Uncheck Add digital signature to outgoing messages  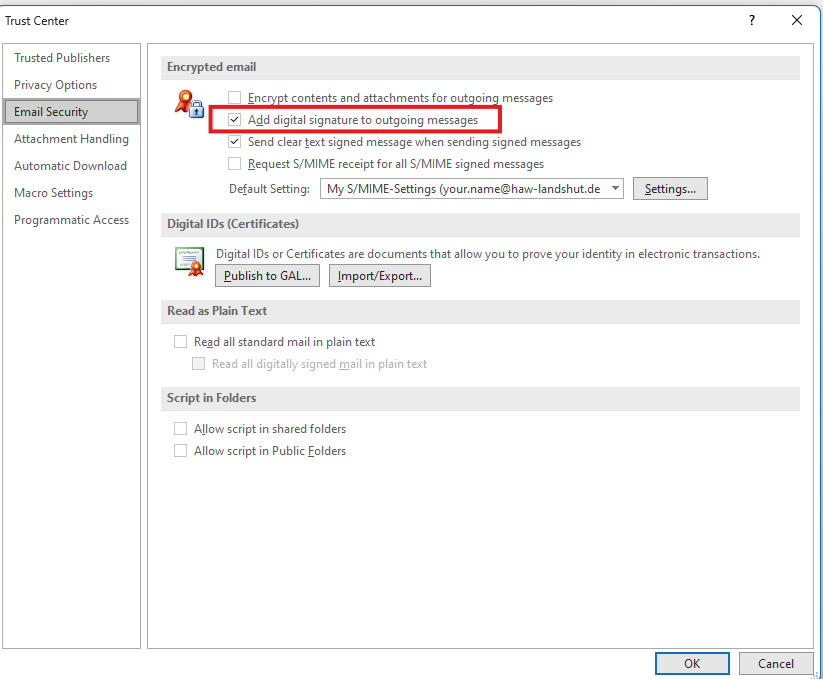point(235,120)
